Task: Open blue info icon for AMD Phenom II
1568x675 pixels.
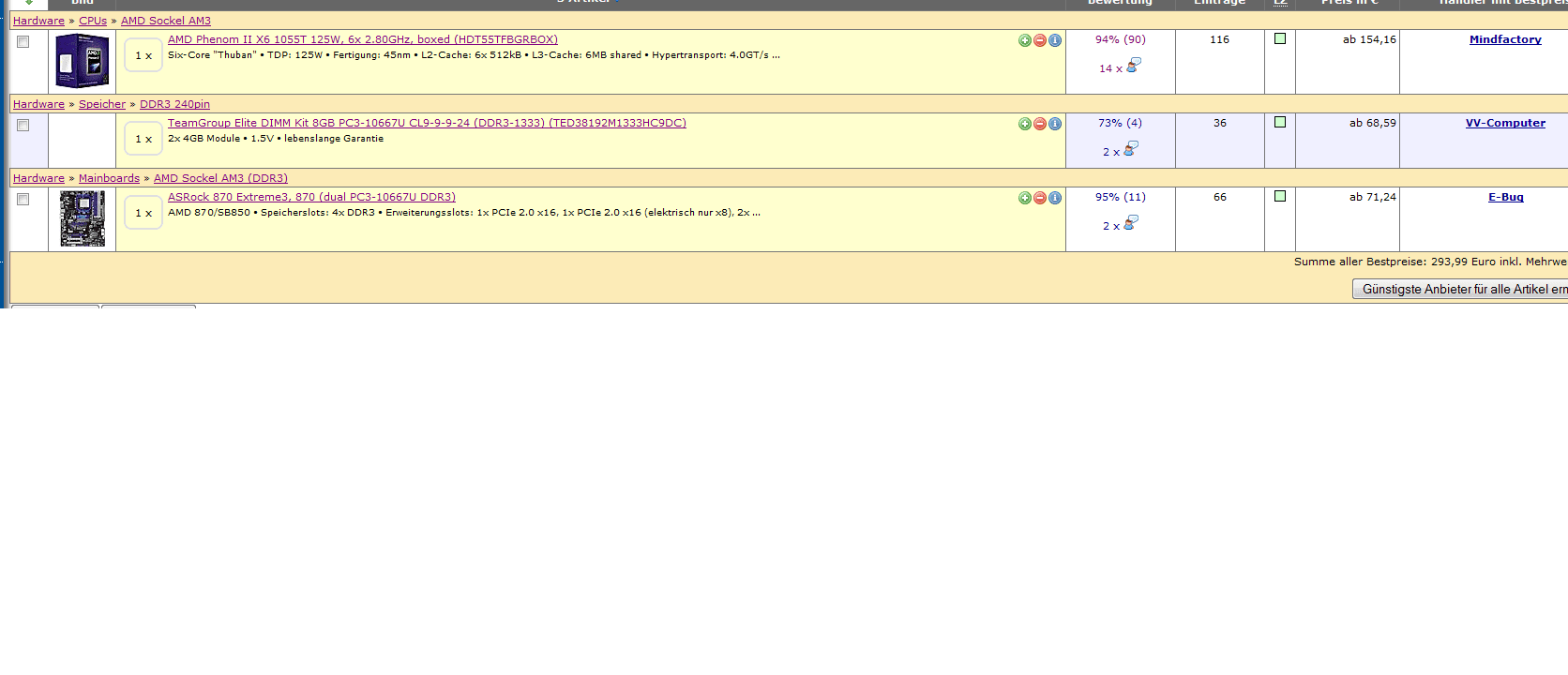Action: [x=1055, y=40]
